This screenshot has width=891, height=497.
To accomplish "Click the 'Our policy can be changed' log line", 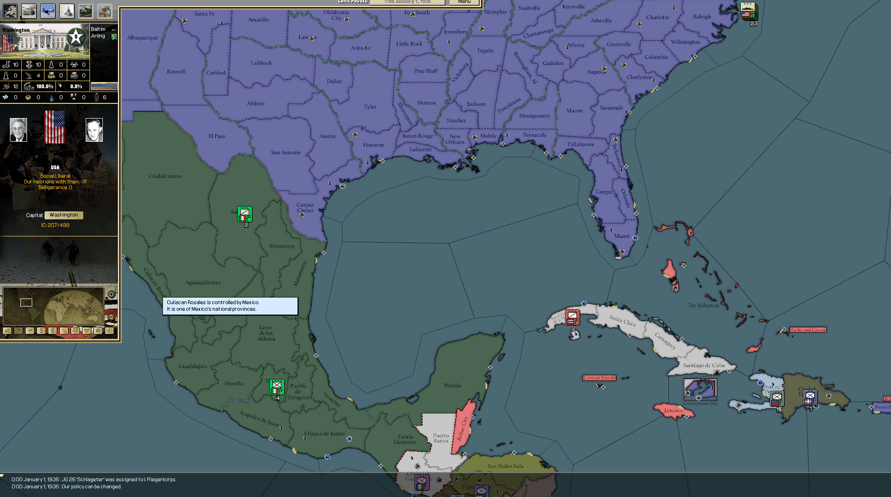I will pyautogui.click(x=66, y=487).
